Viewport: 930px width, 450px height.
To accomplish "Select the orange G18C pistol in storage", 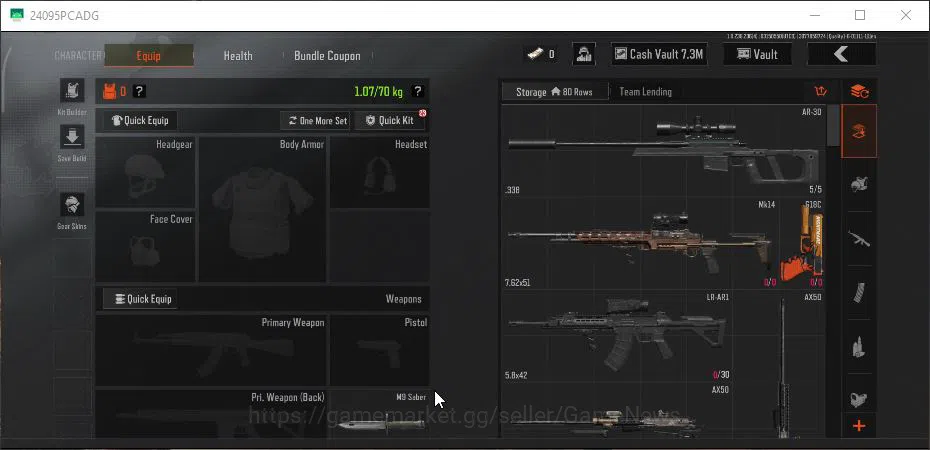I will 801,243.
